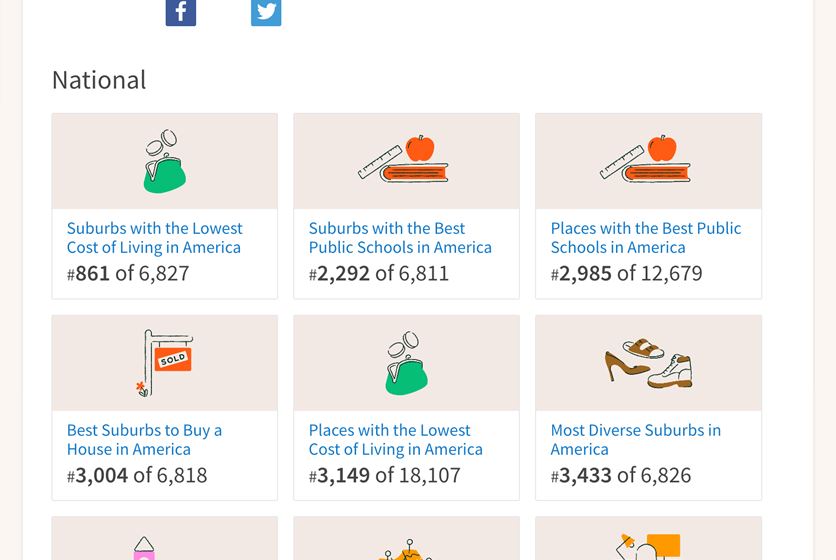Click the green coin purse icon in first card

click(x=164, y=161)
